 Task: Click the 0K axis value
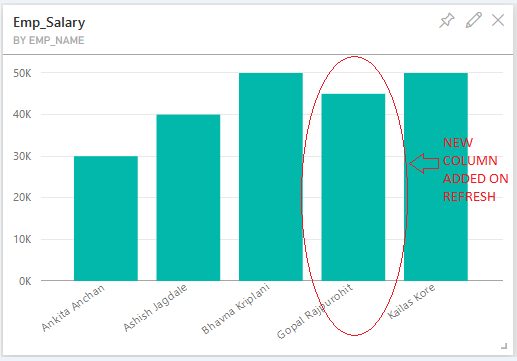25,281
